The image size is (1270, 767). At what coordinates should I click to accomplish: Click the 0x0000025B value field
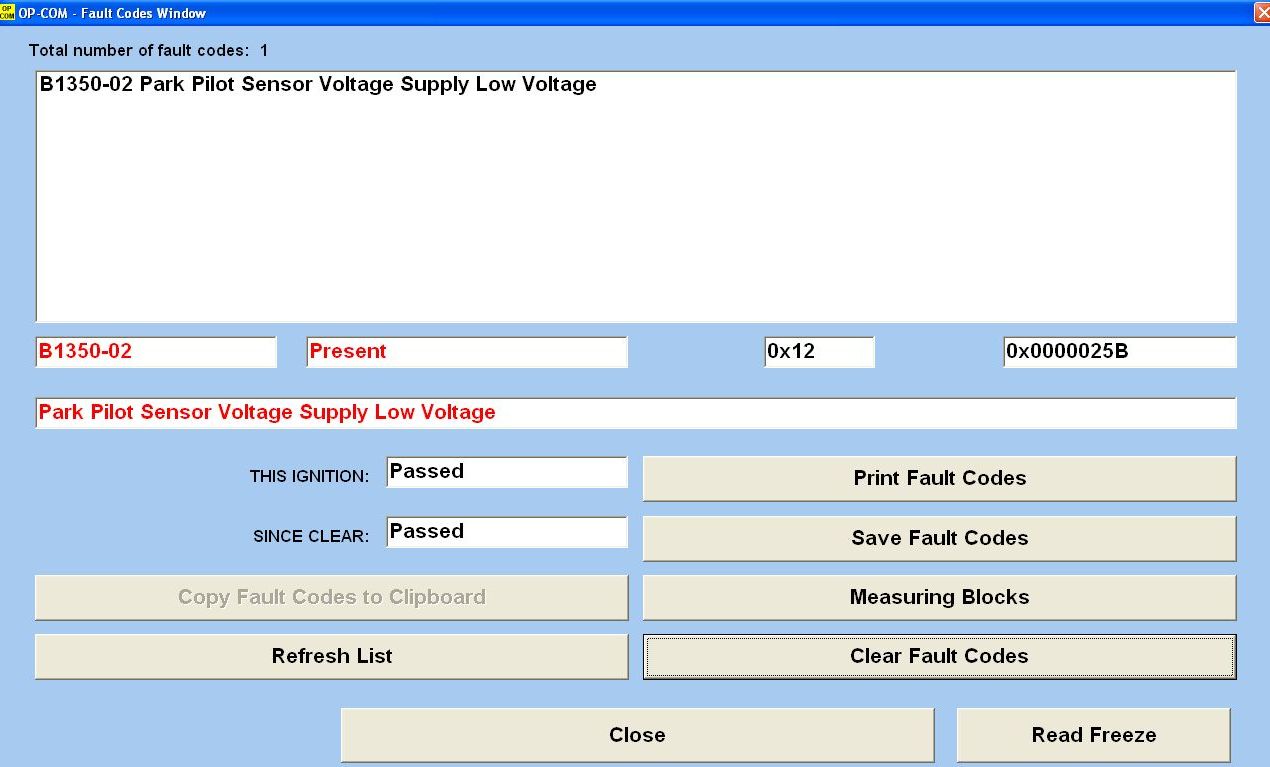pyautogui.click(x=1119, y=352)
